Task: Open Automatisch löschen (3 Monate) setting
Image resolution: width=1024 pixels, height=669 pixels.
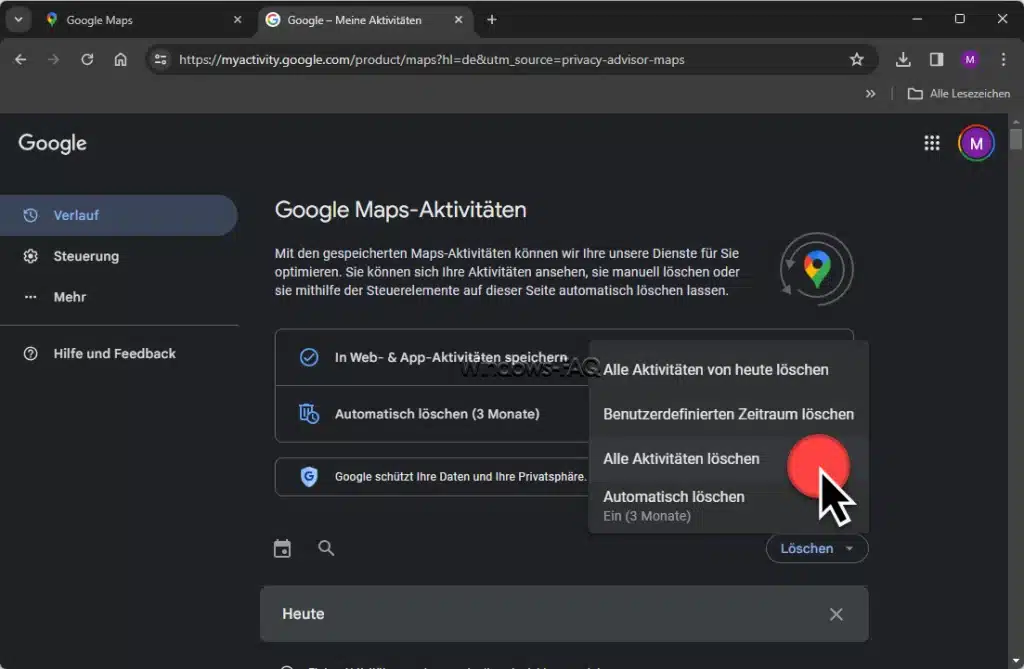Action: tap(432, 414)
